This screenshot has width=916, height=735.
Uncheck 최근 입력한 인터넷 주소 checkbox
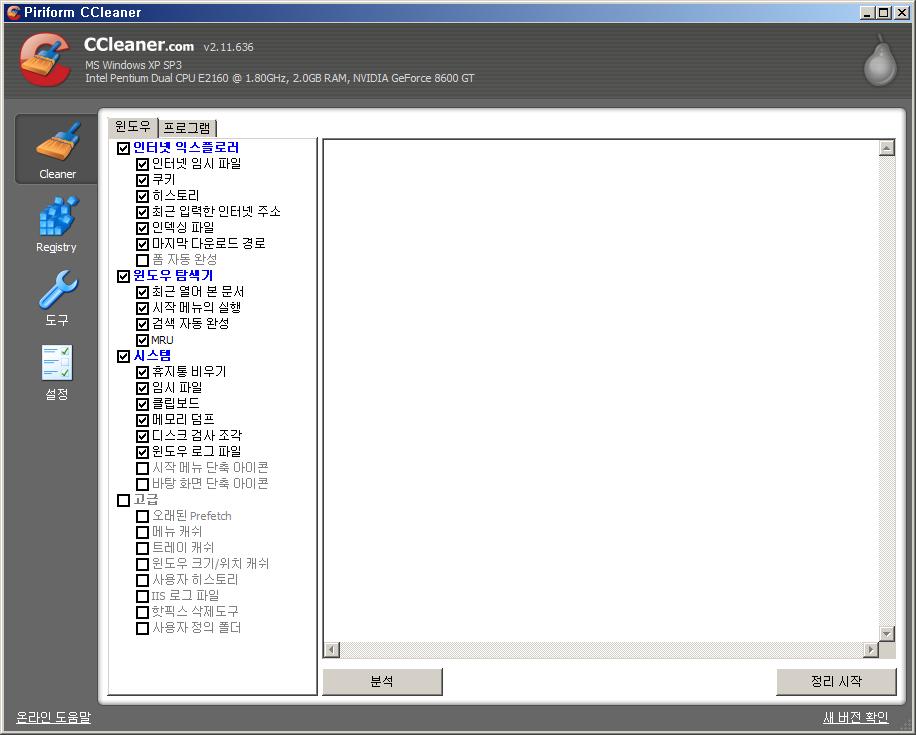click(142, 212)
